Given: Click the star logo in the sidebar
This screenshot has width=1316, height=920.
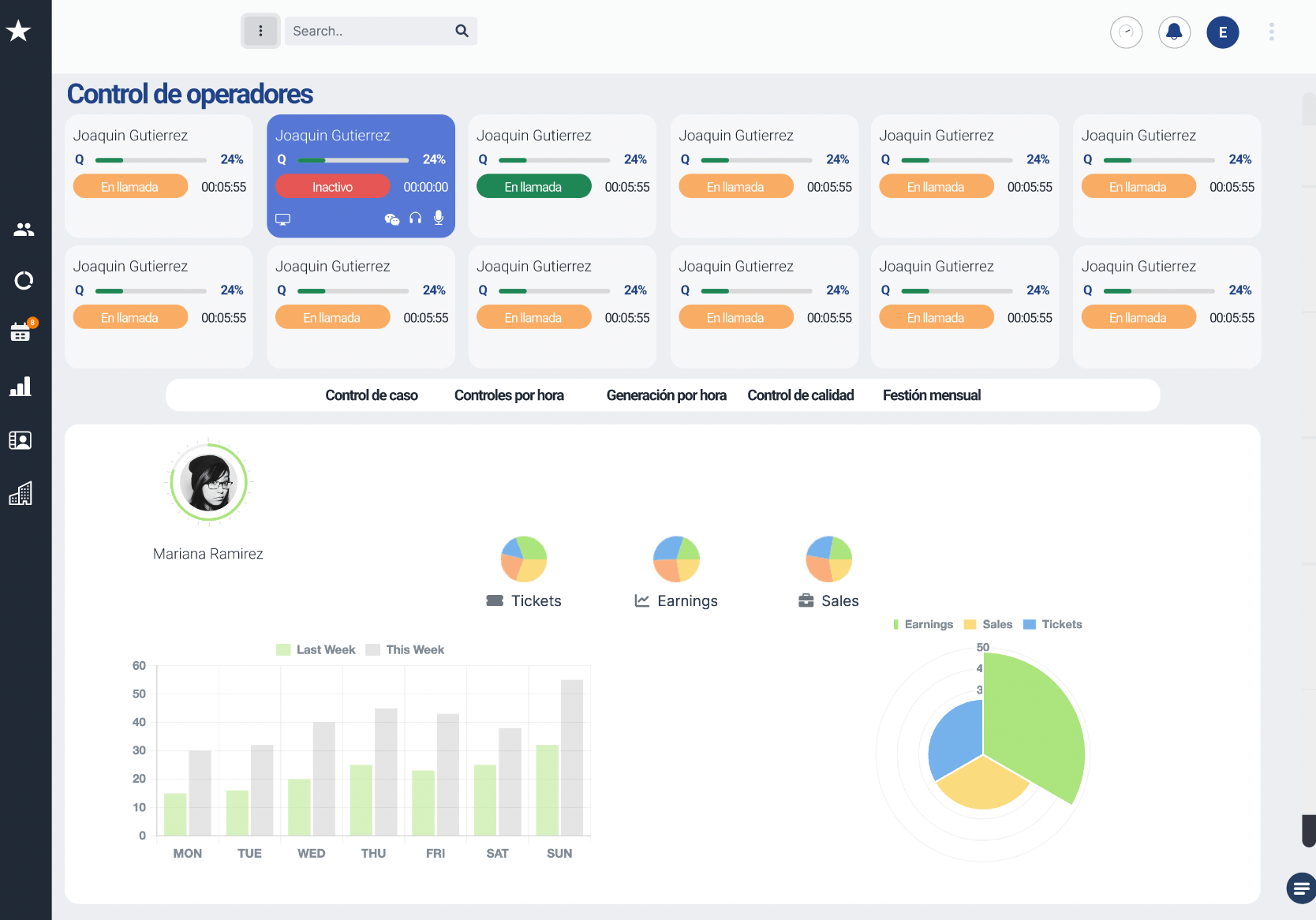Looking at the screenshot, I should [x=18, y=32].
